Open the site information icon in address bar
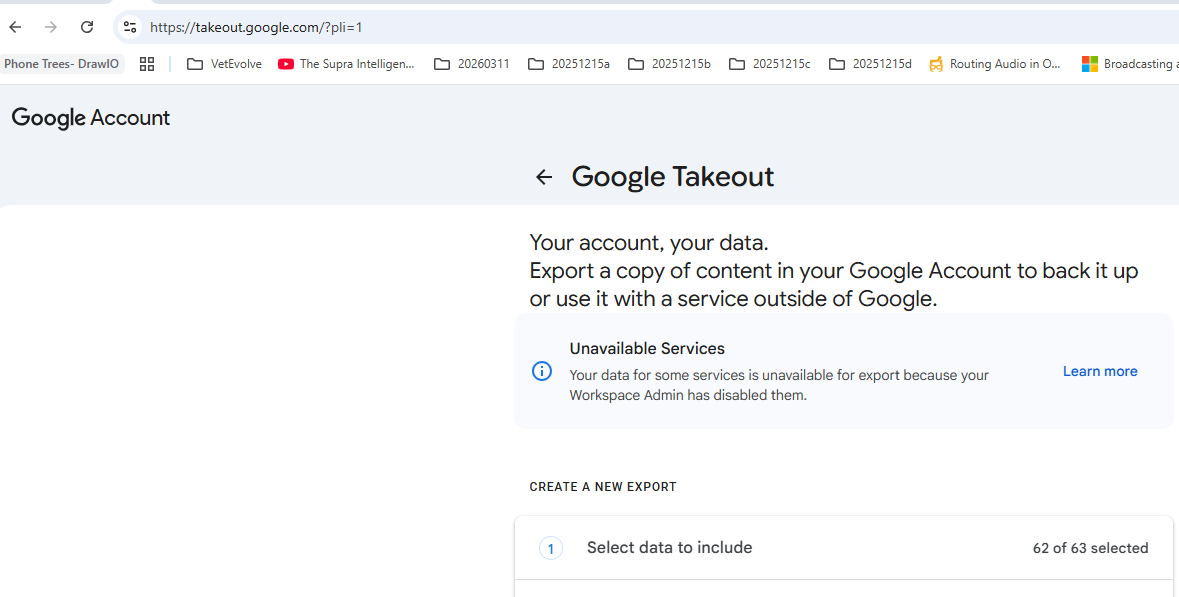Screen dimensions: 1179x597 tap(130, 27)
